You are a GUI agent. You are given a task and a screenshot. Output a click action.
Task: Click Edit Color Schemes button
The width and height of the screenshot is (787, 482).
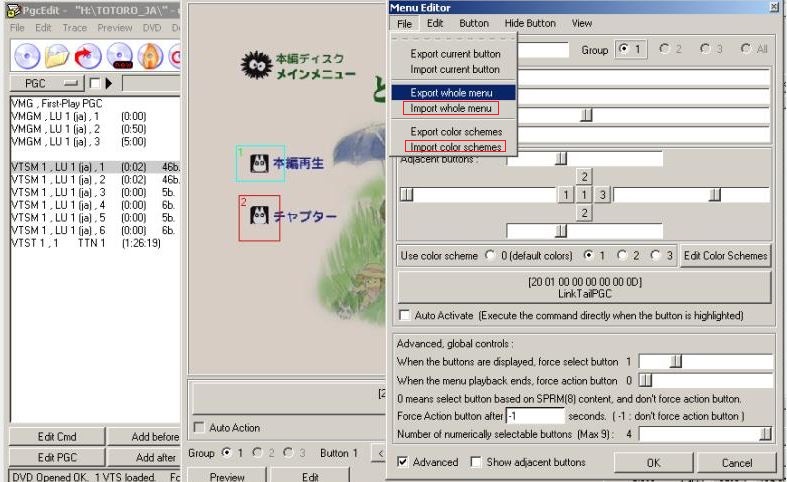(x=725, y=256)
